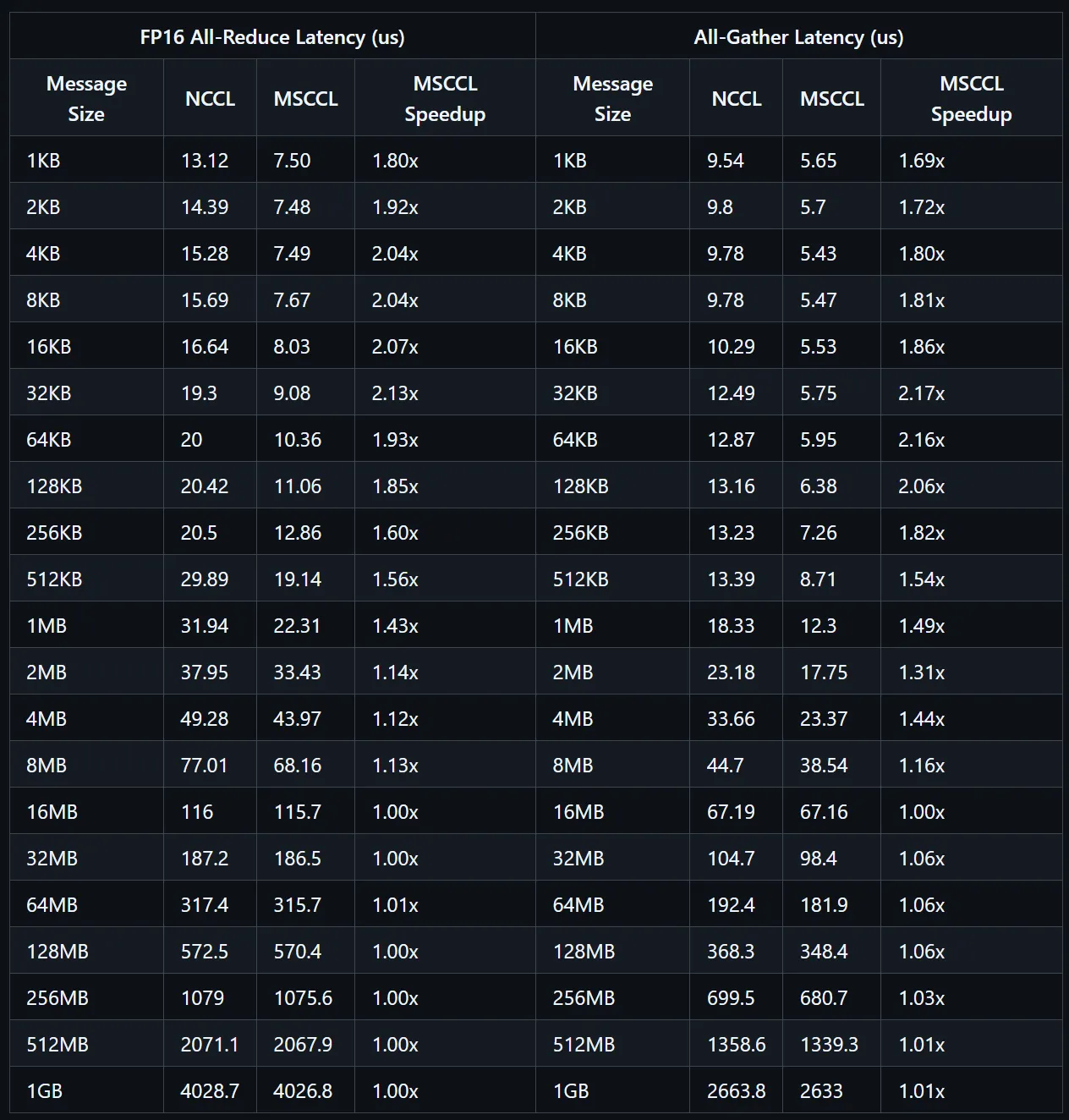Viewport: 1069px width, 1120px height.
Task: Select the 1075.6 MSCCL latency cell
Action: pyautogui.click(x=303, y=998)
